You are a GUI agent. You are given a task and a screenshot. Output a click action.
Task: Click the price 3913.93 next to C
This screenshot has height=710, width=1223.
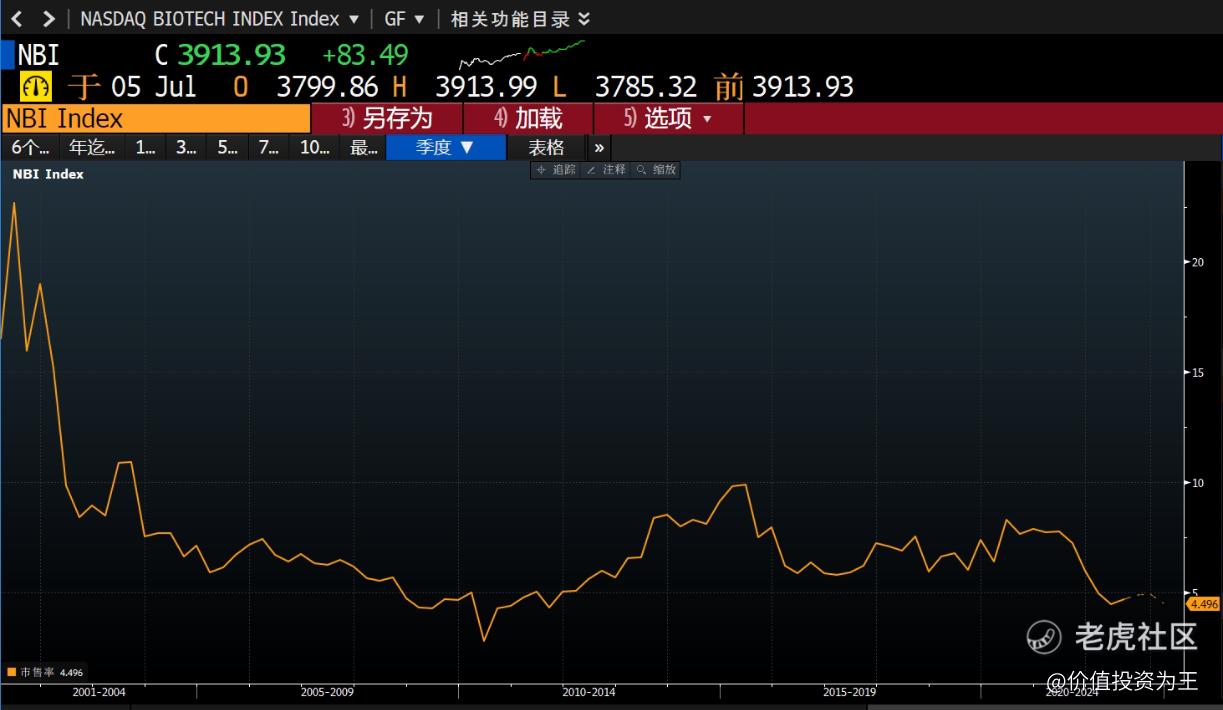coord(232,54)
